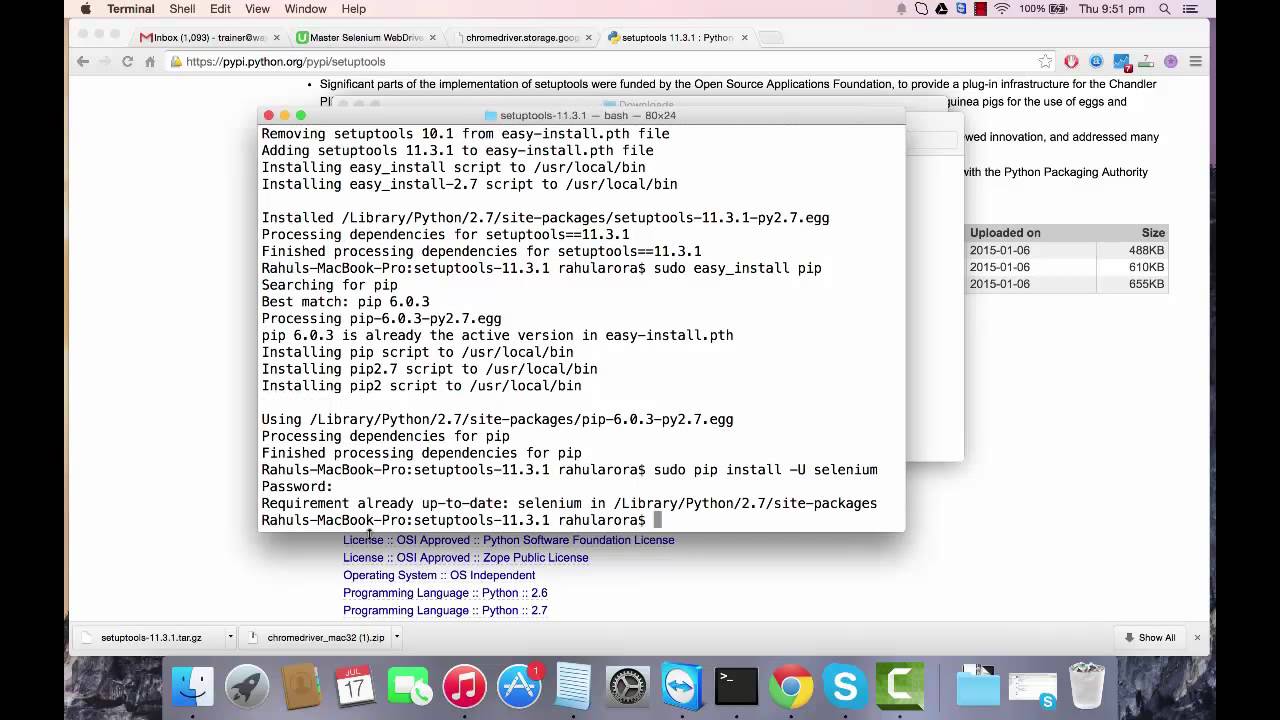The width and height of the screenshot is (1280, 720).
Task: Open Finder from the Dock
Action: 193,687
